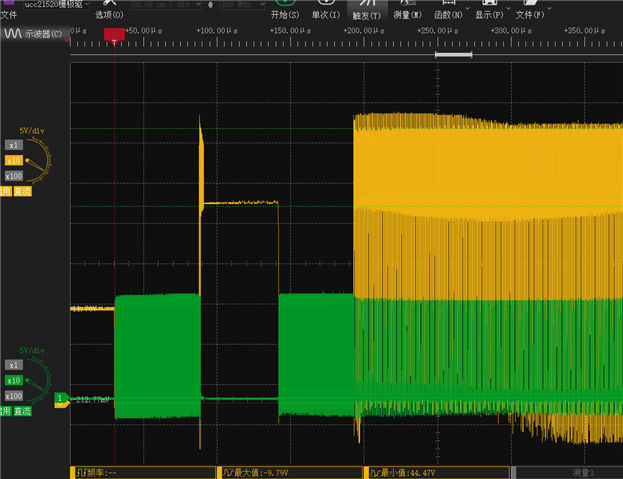The image size is (623, 479).
Task: Click the -212.77mV green channel offset label
Action: 92,400
